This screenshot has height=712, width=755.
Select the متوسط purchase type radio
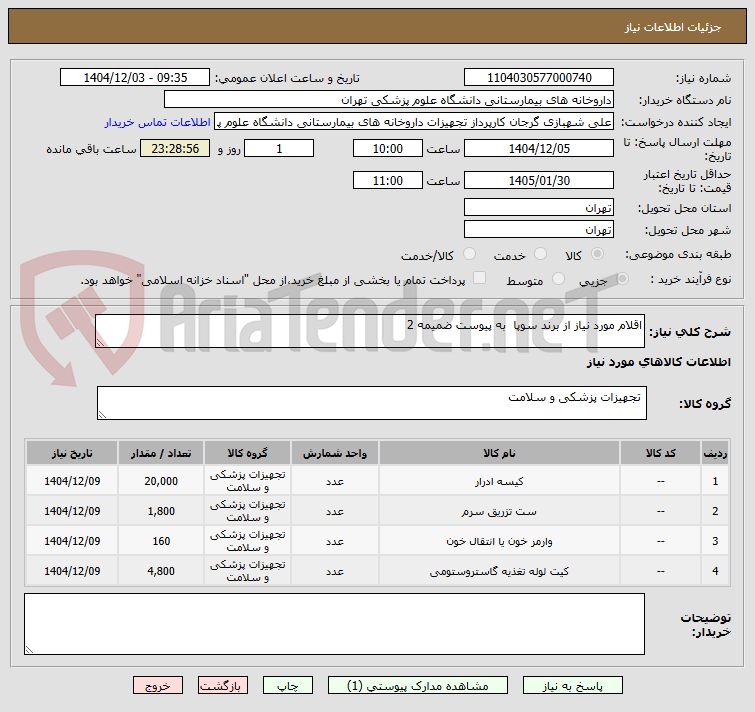pos(558,278)
